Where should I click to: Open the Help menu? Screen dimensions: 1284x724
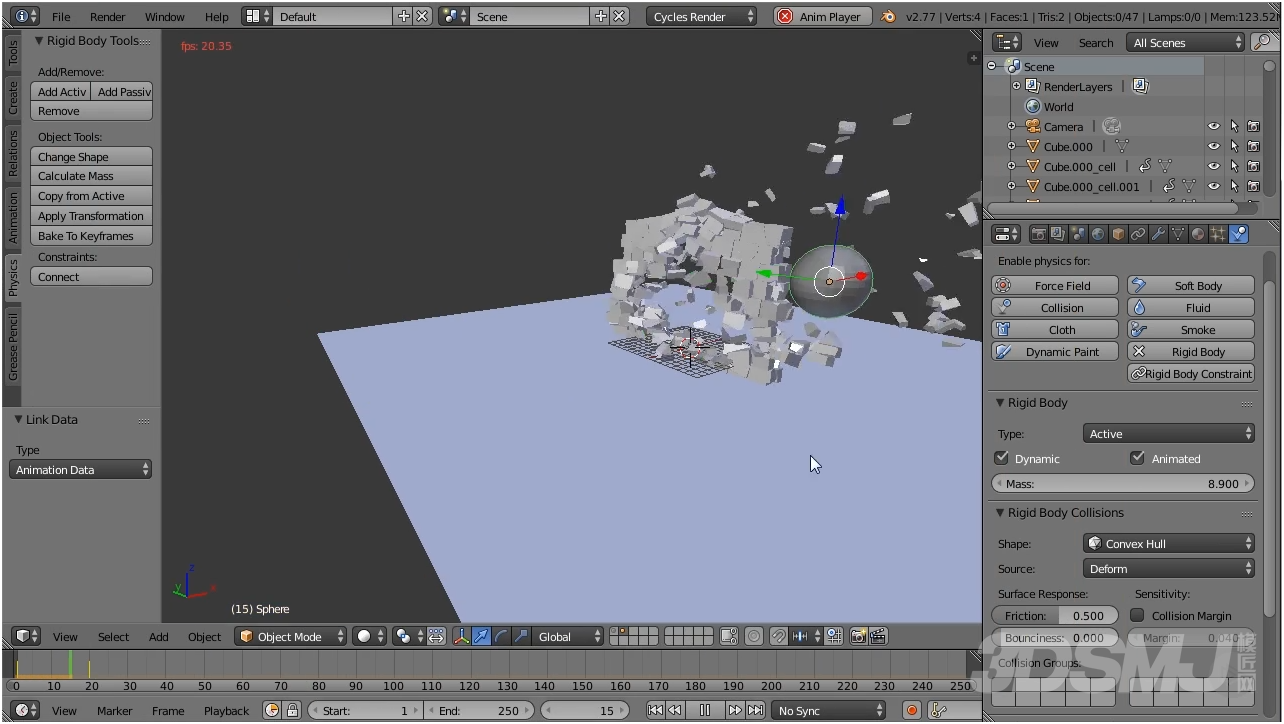[x=216, y=16]
